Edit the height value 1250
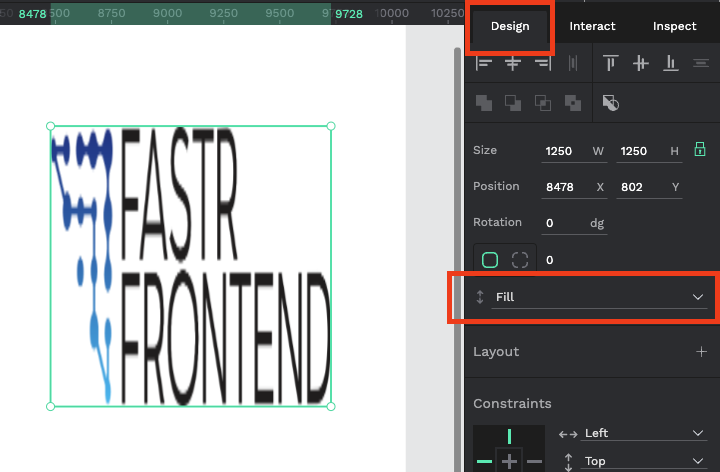720x472 pixels. 649,152
